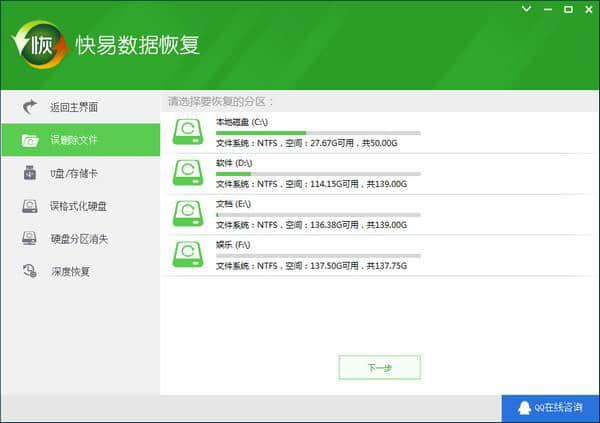600x423 pixels.
Task: Select partition label 软件 (D:\)
Action: (234, 163)
